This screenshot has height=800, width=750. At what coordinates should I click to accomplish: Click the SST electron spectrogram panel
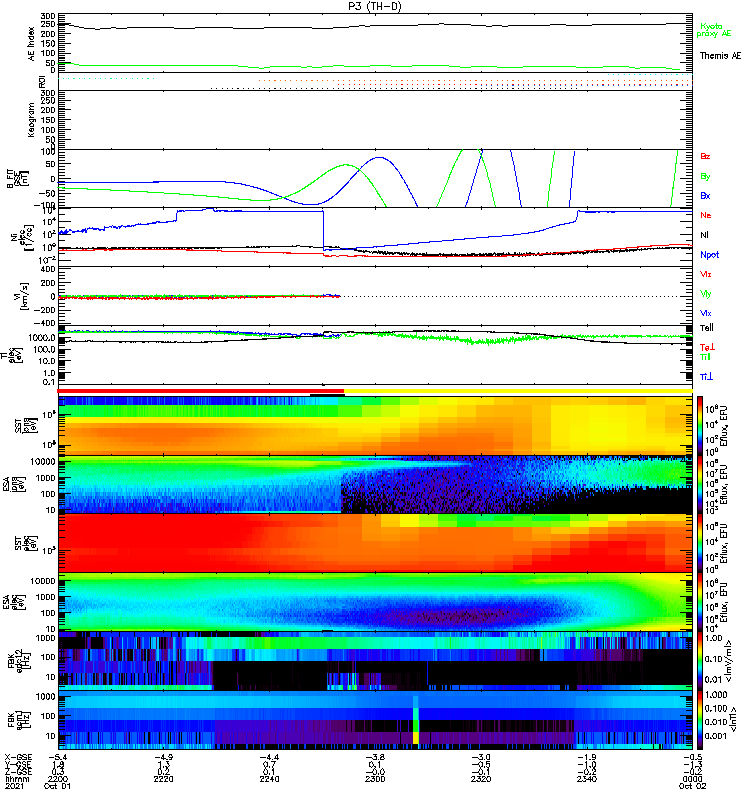pyautogui.click(x=376, y=543)
